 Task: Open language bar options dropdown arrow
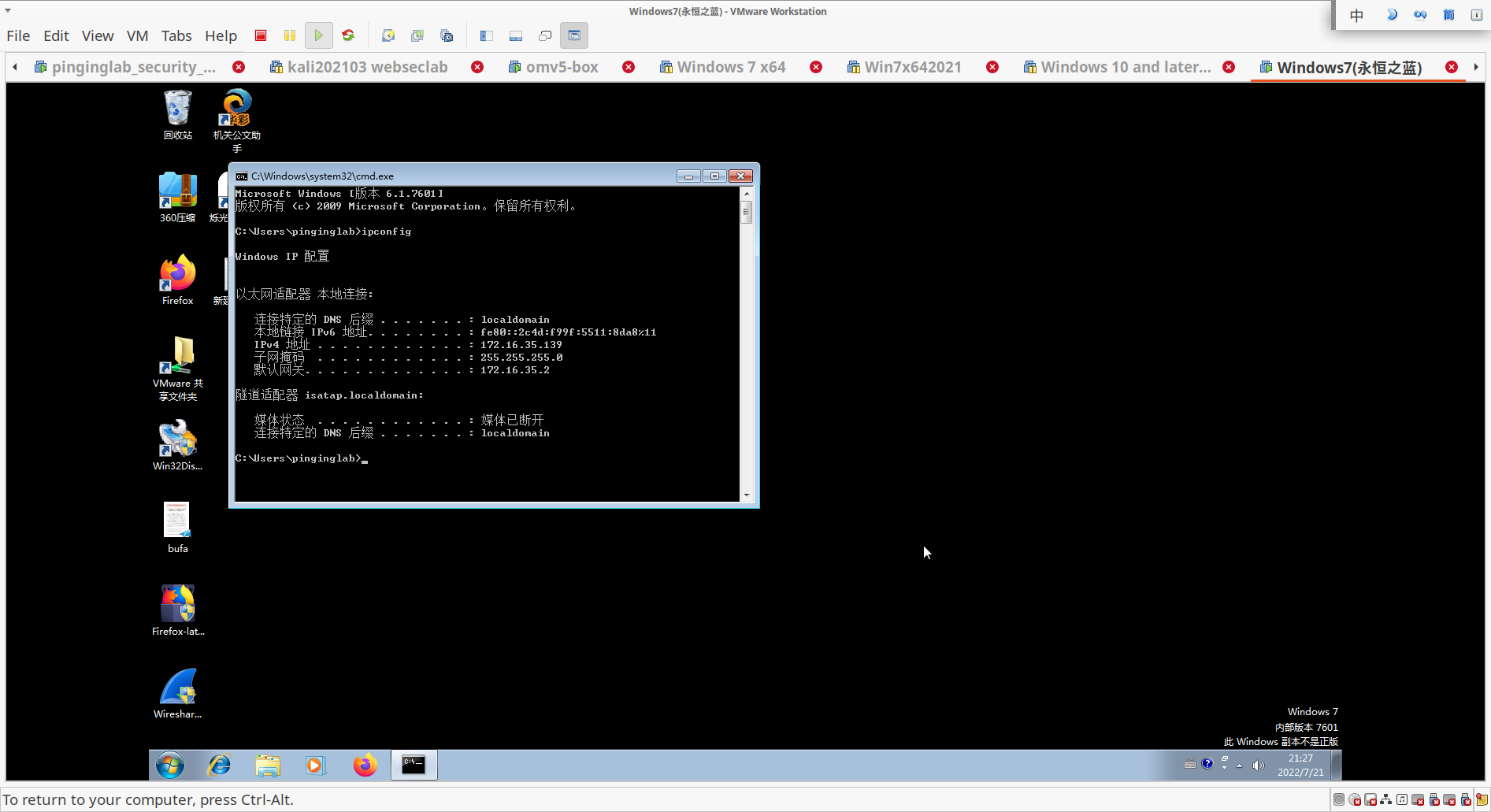coord(1224,767)
